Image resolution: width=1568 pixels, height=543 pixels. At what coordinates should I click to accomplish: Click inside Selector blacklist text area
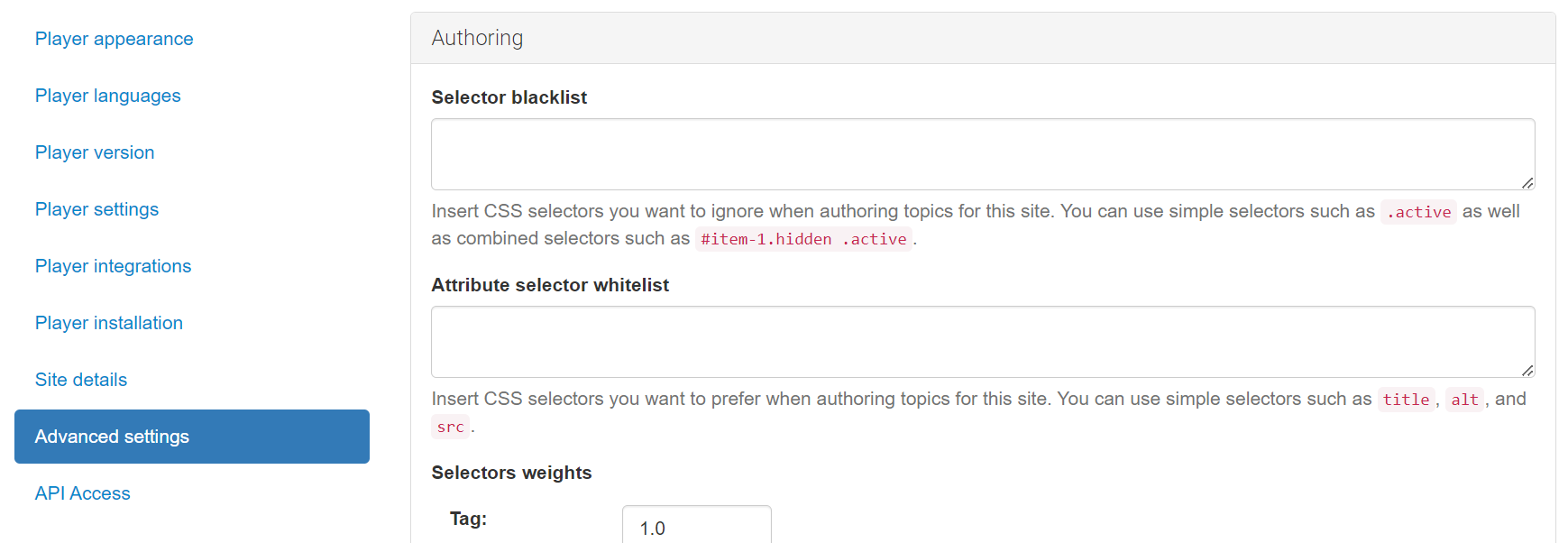(x=981, y=154)
